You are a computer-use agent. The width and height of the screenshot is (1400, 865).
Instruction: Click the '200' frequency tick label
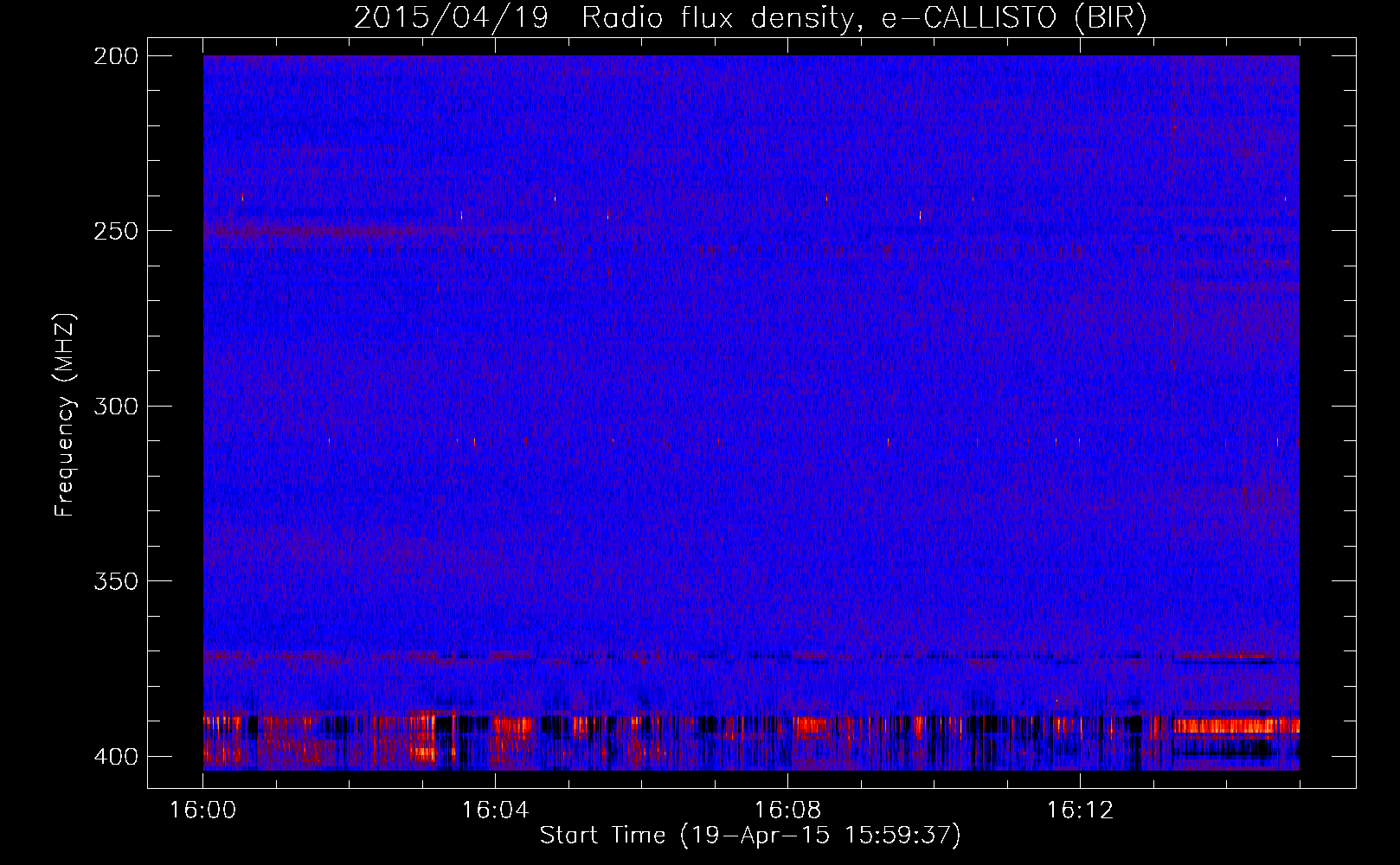[x=115, y=56]
